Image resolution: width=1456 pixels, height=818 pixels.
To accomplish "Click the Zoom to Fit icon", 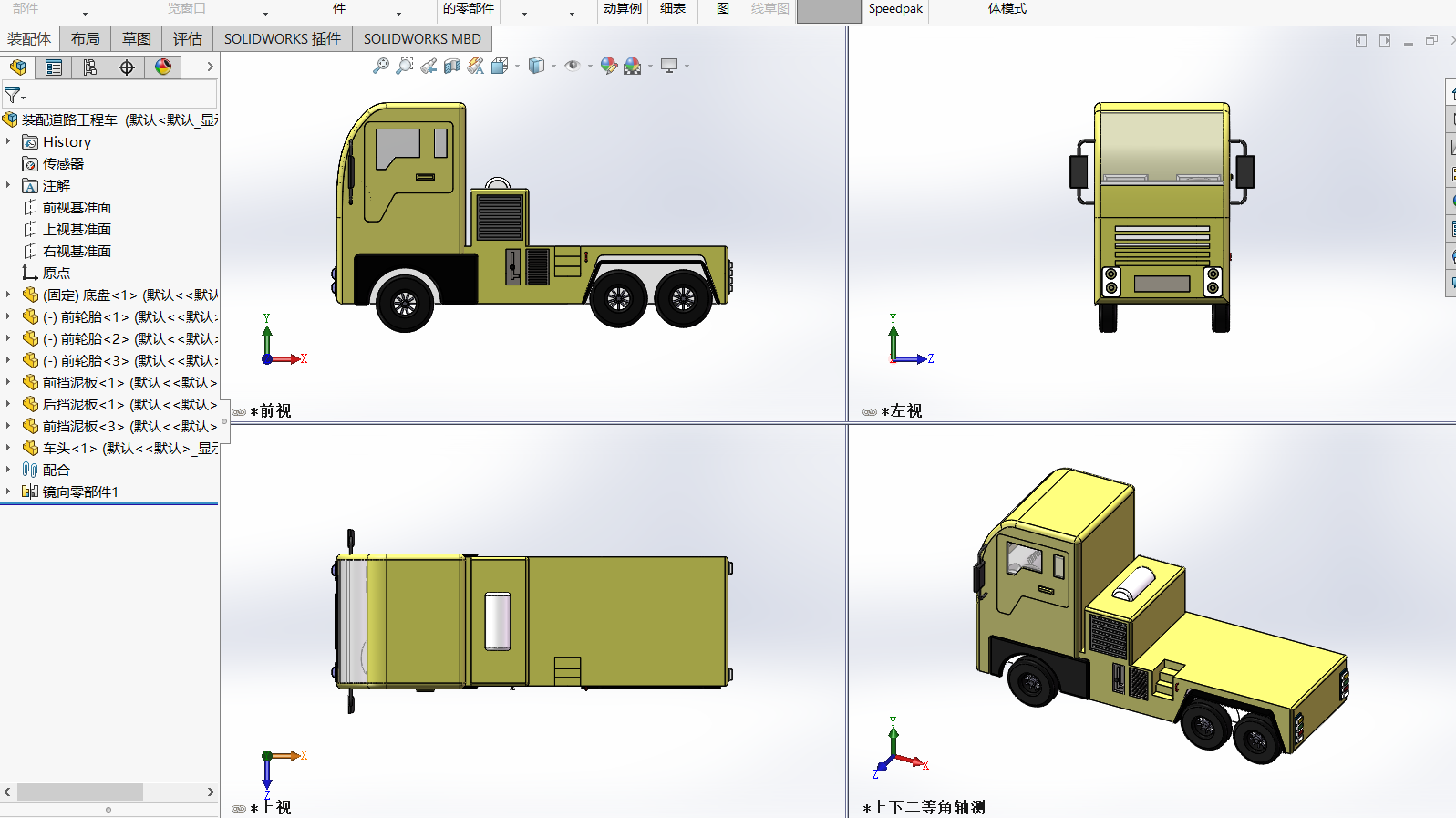I will pyautogui.click(x=381, y=66).
